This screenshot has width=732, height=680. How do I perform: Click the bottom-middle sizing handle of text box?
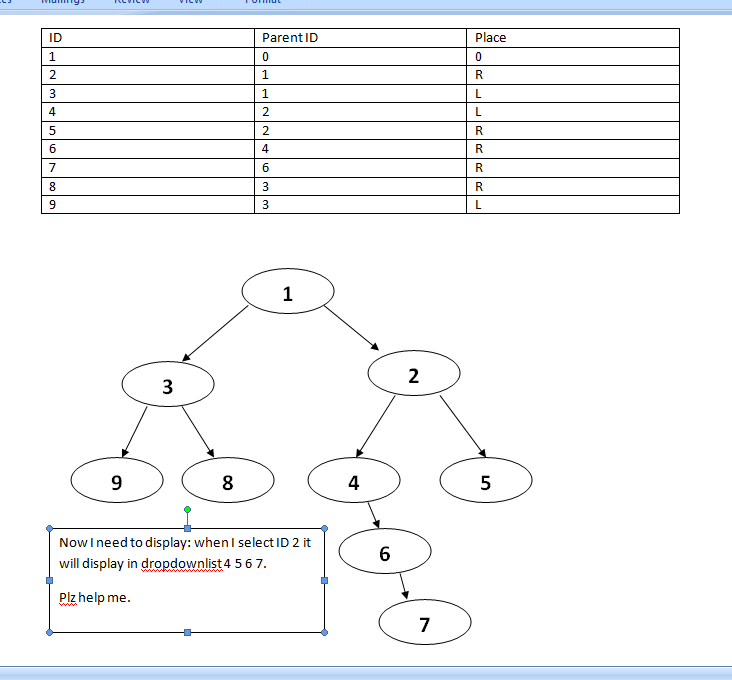(x=187, y=632)
